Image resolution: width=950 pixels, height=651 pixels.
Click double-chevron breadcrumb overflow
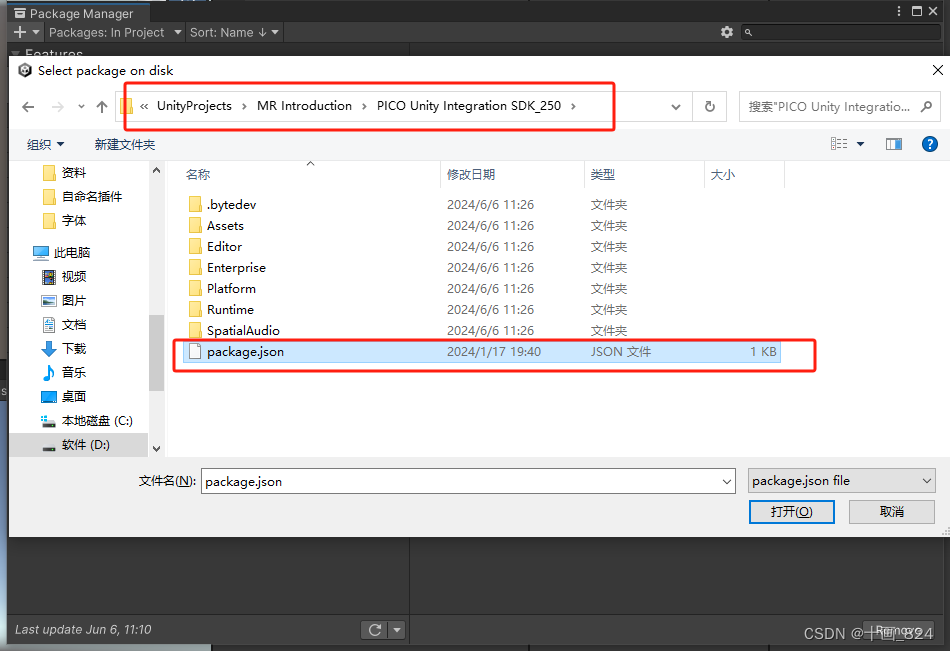pos(144,107)
